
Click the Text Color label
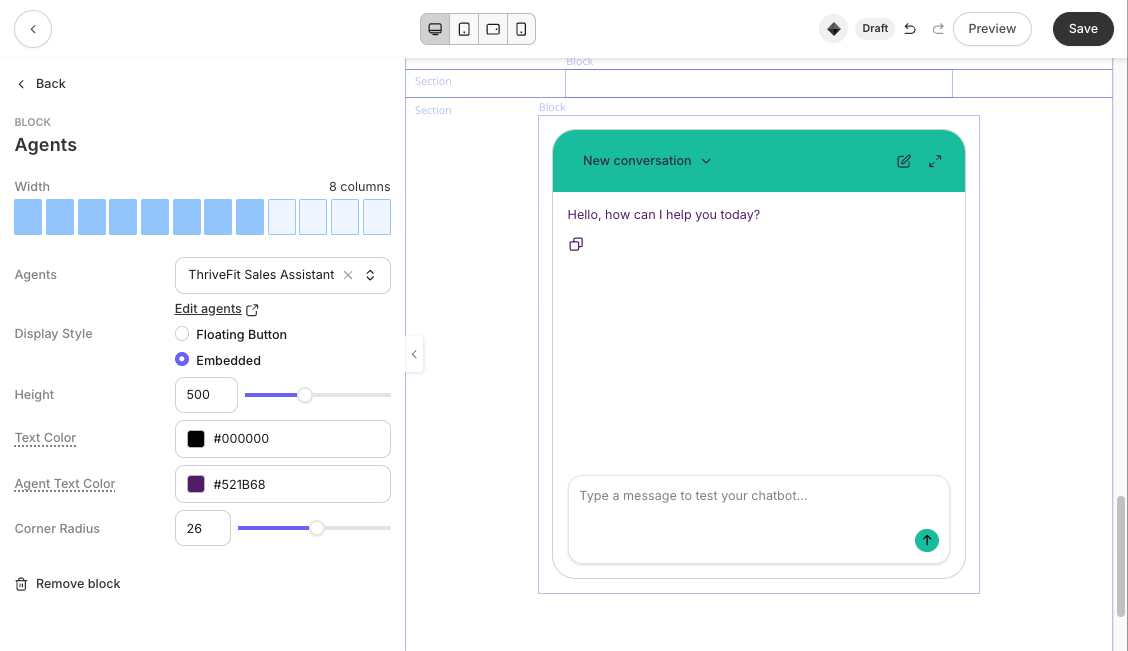pos(45,437)
